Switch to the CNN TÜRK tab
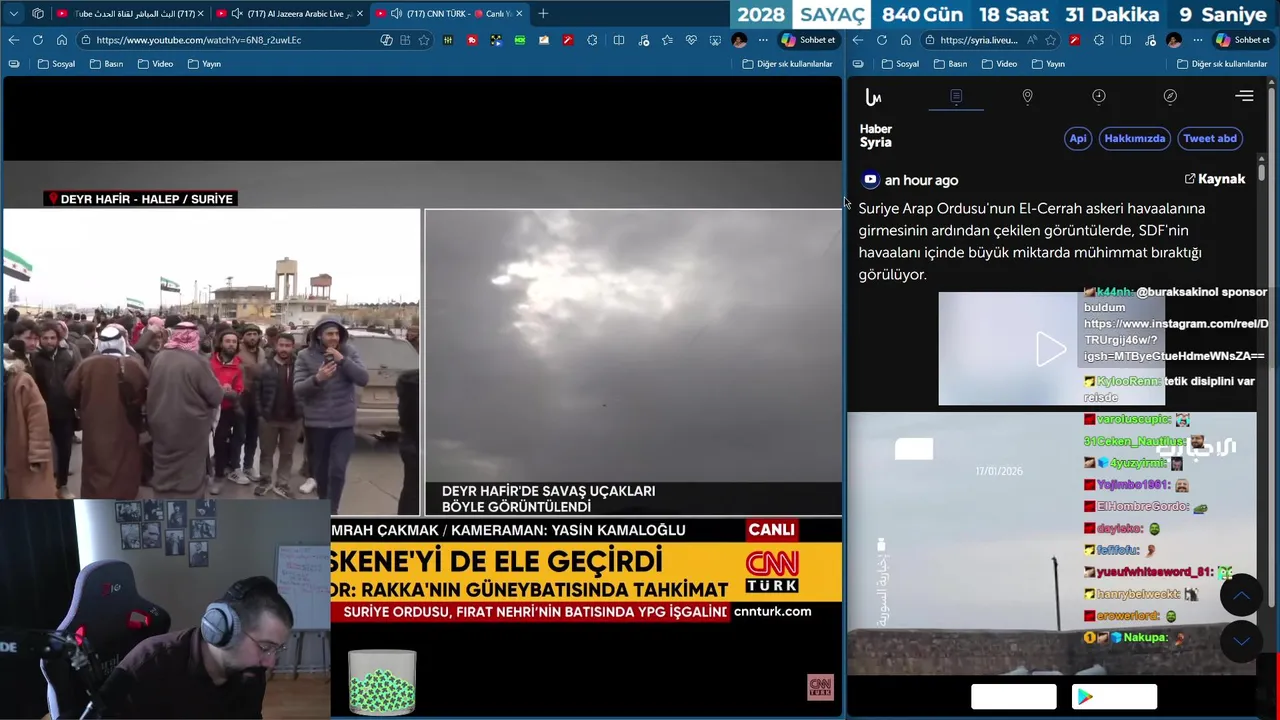The image size is (1280, 720). coord(448,14)
